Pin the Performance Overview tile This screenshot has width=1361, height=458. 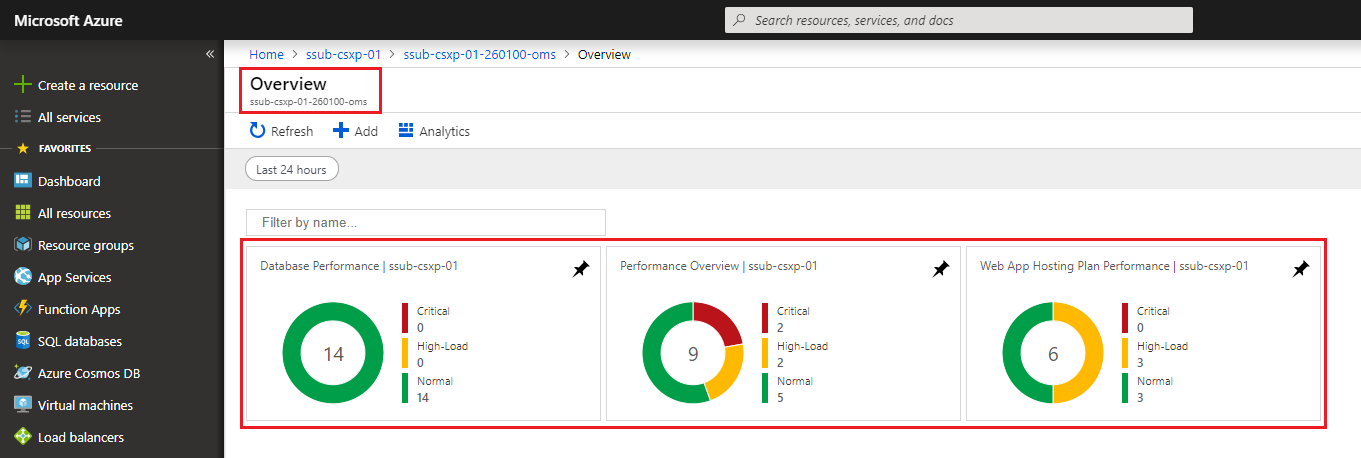(x=940, y=269)
